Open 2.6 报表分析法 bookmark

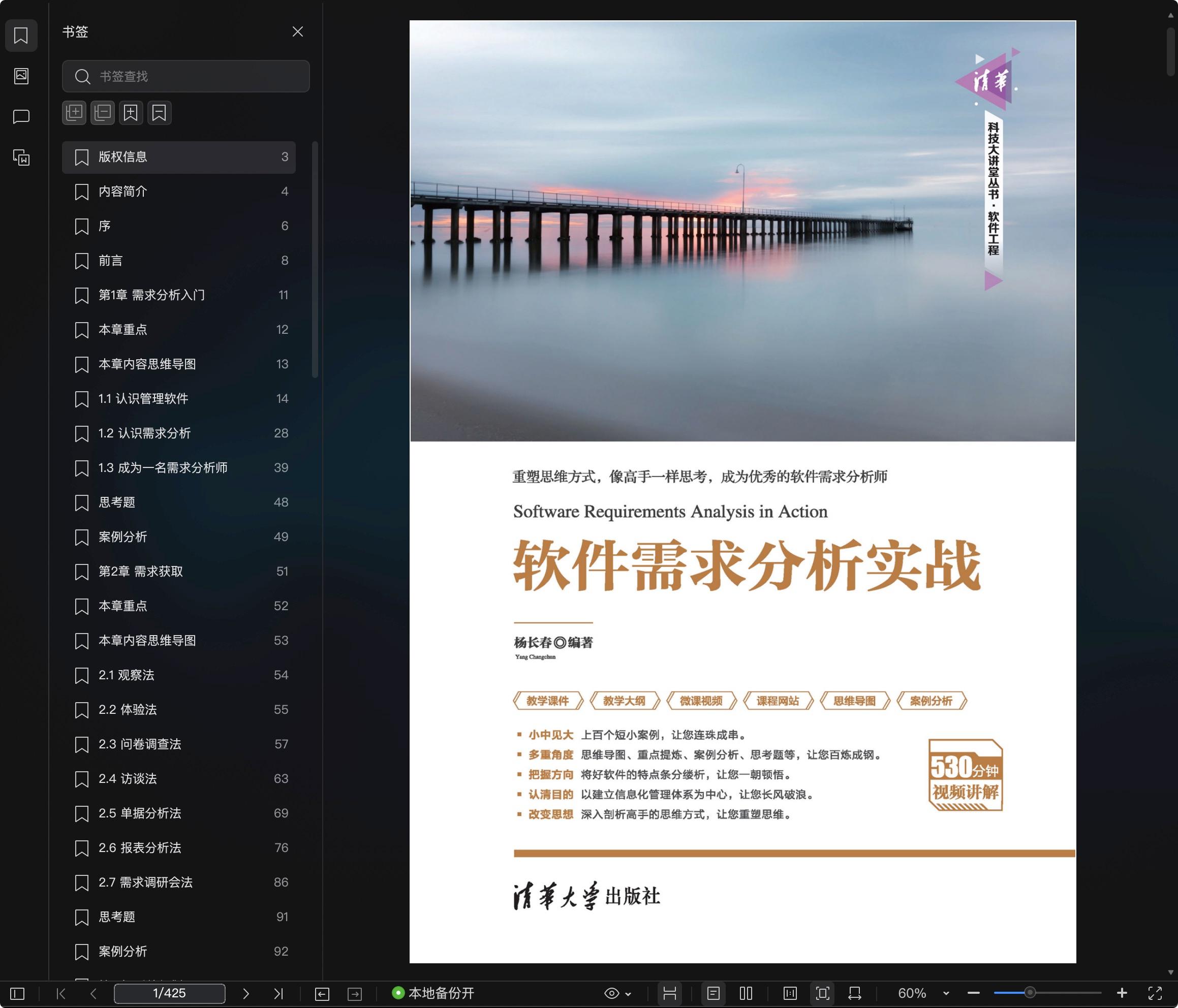(x=178, y=847)
